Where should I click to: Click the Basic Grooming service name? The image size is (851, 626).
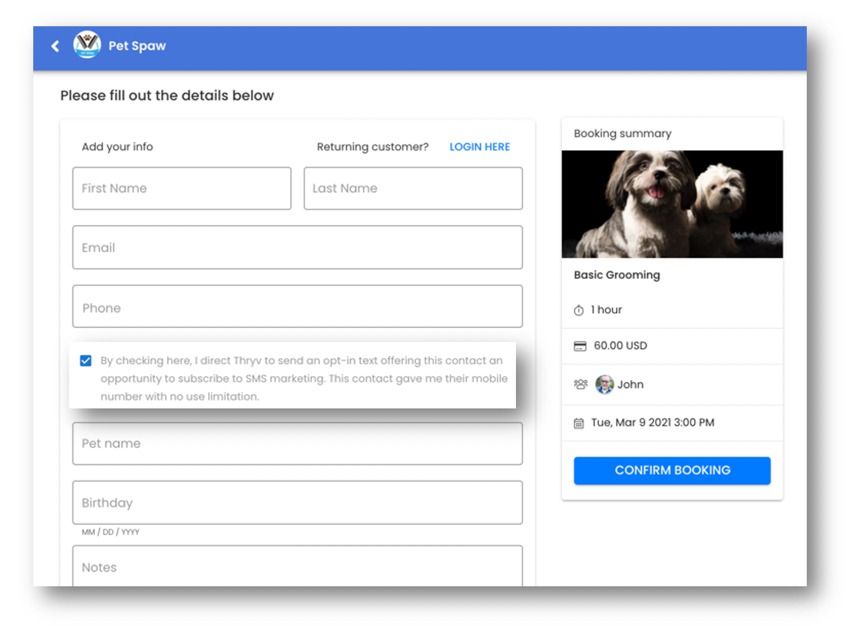point(617,275)
